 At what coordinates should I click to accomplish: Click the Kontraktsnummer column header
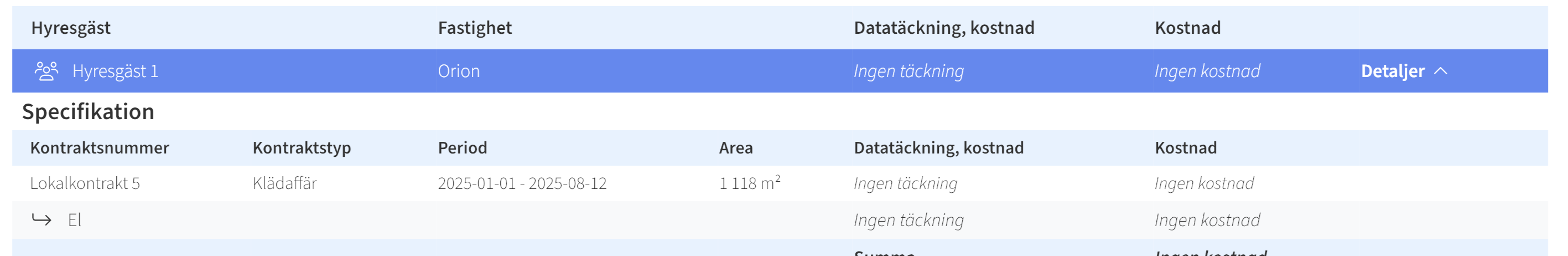coord(100,148)
